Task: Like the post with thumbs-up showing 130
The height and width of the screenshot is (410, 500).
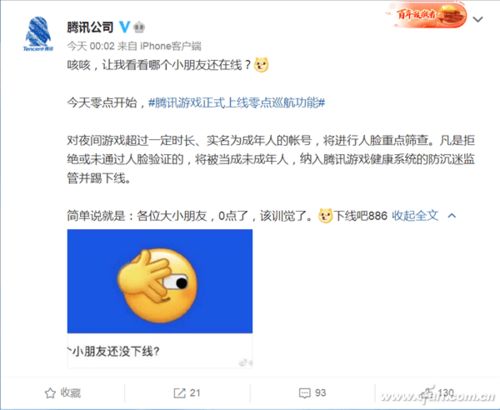Action: point(438,393)
